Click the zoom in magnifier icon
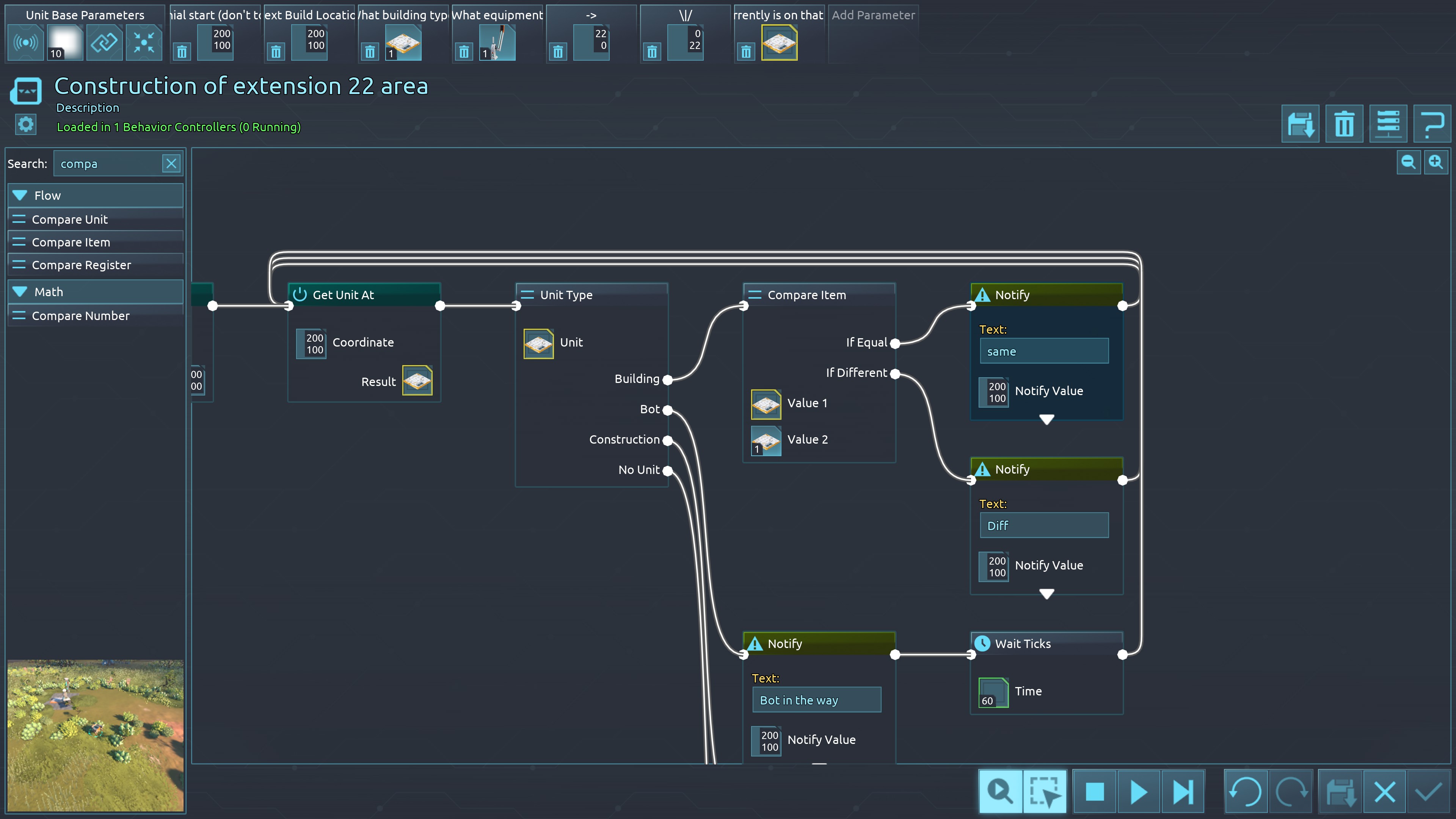The image size is (1456, 819). click(1436, 163)
